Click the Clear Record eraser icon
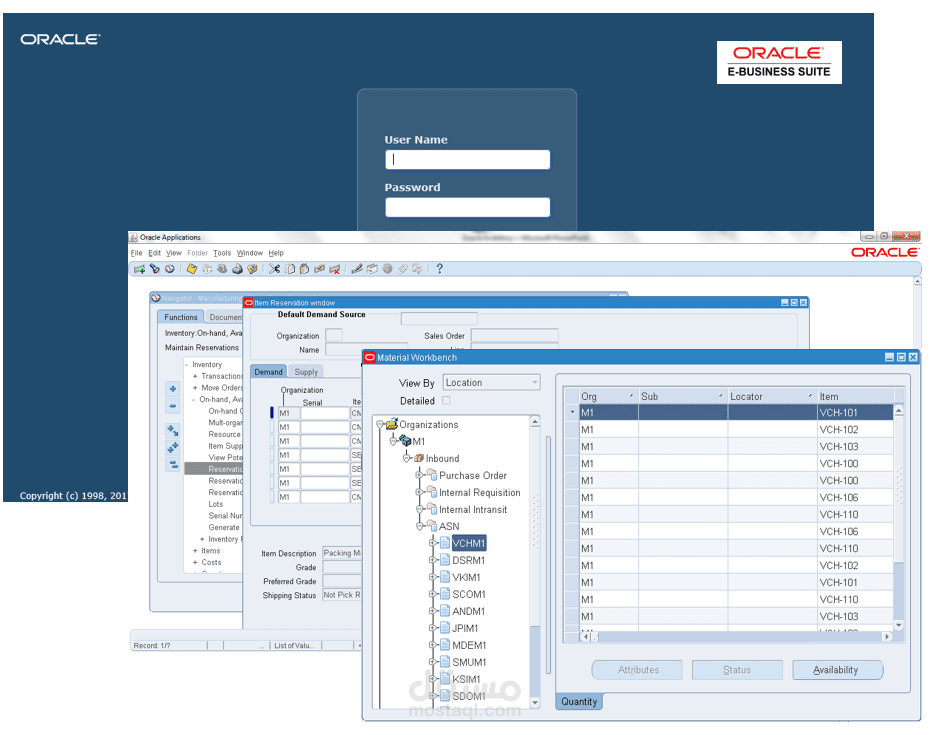This screenshot has width=930, height=735. (x=319, y=269)
